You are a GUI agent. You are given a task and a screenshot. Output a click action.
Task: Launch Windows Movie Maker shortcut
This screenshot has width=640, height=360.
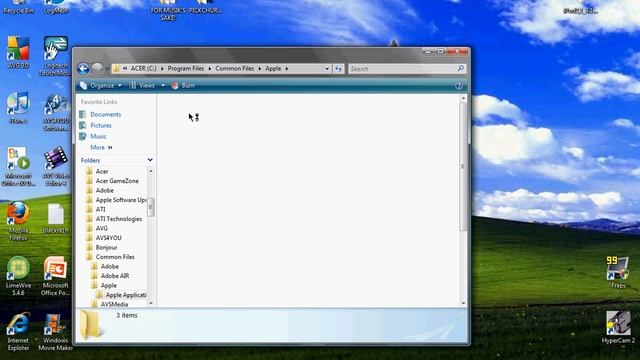(x=56, y=331)
